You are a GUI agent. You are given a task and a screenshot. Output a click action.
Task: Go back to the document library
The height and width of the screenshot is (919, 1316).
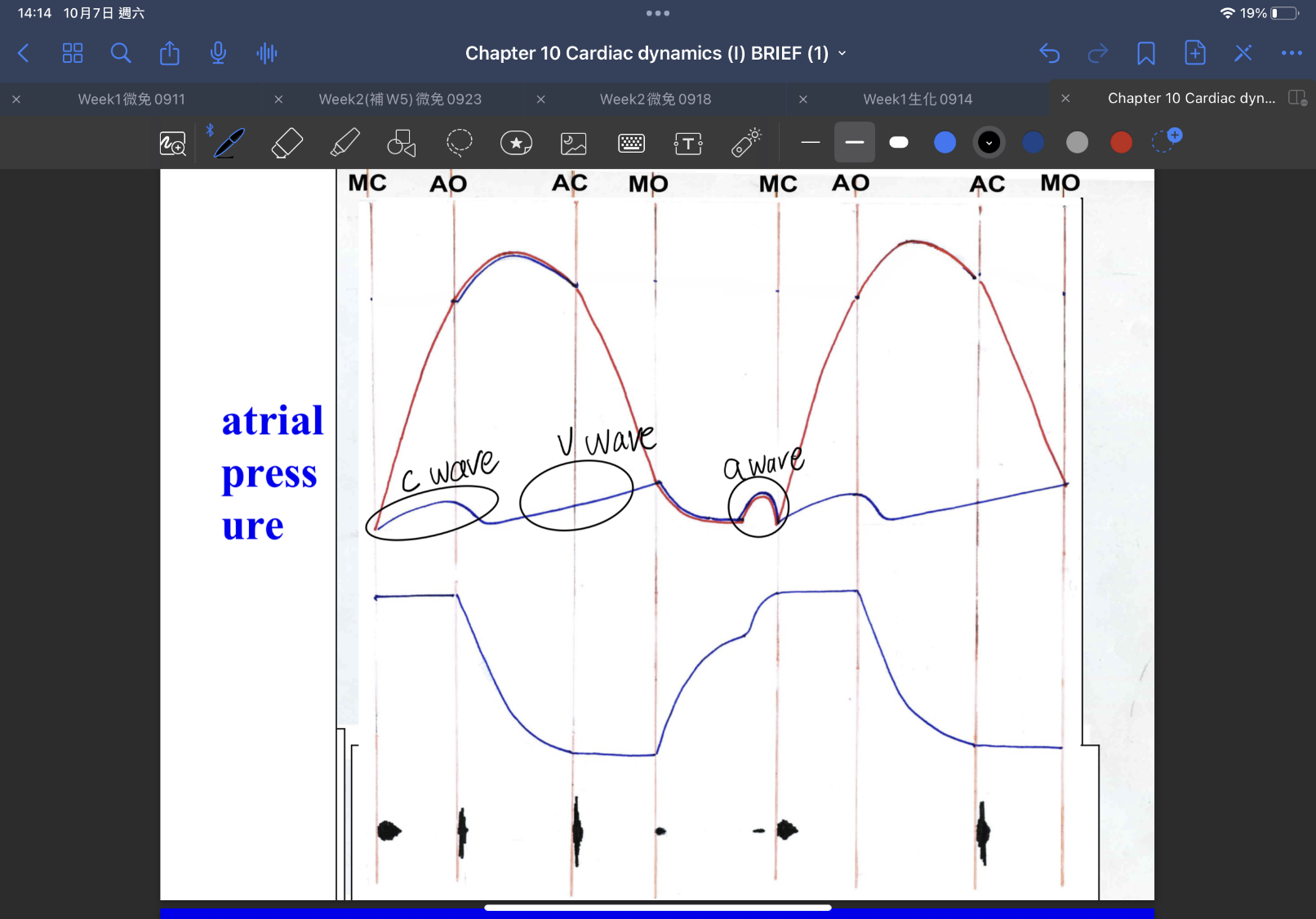24,54
